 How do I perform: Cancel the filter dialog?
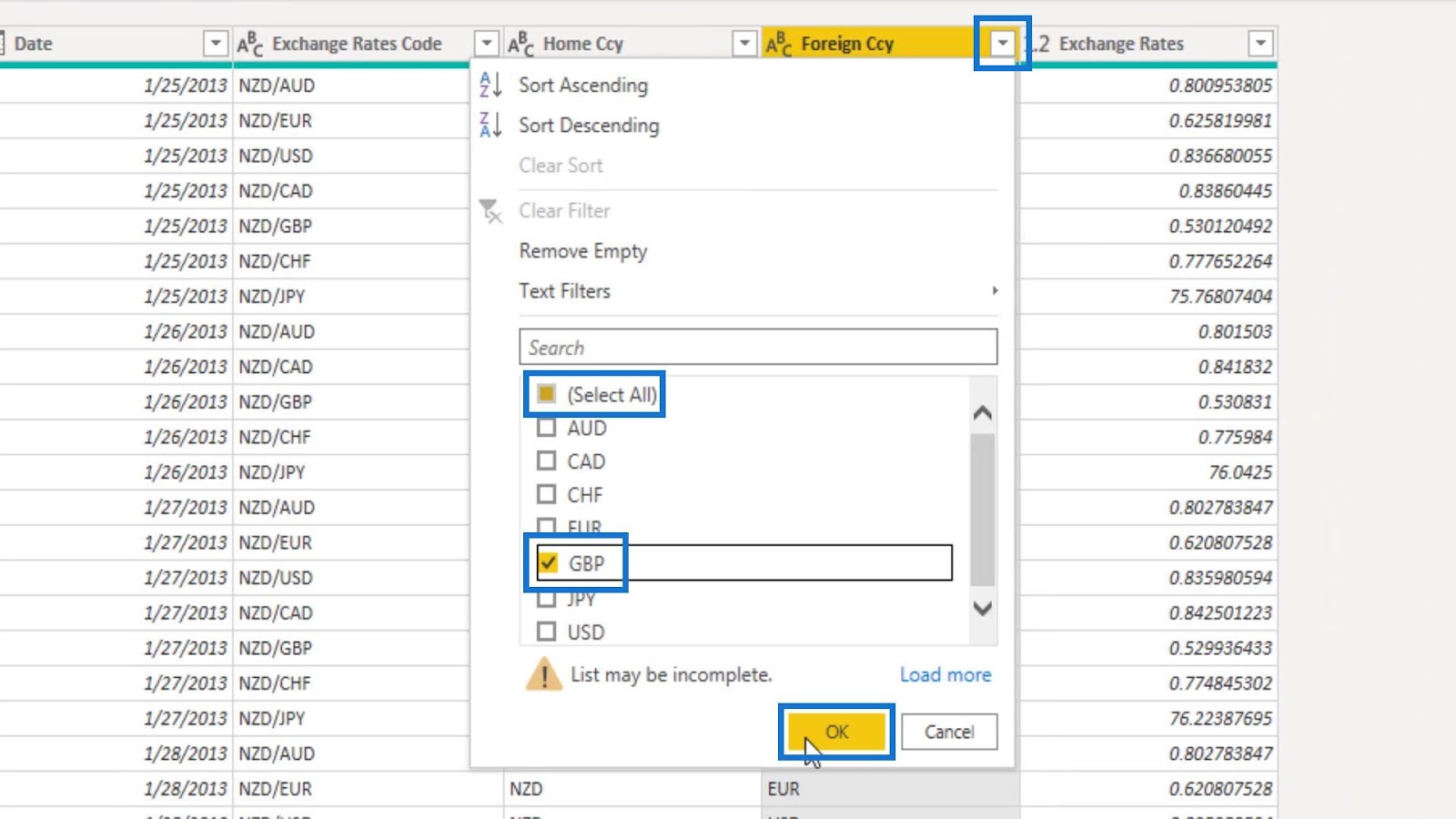pyautogui.click(x=949, y=732)
